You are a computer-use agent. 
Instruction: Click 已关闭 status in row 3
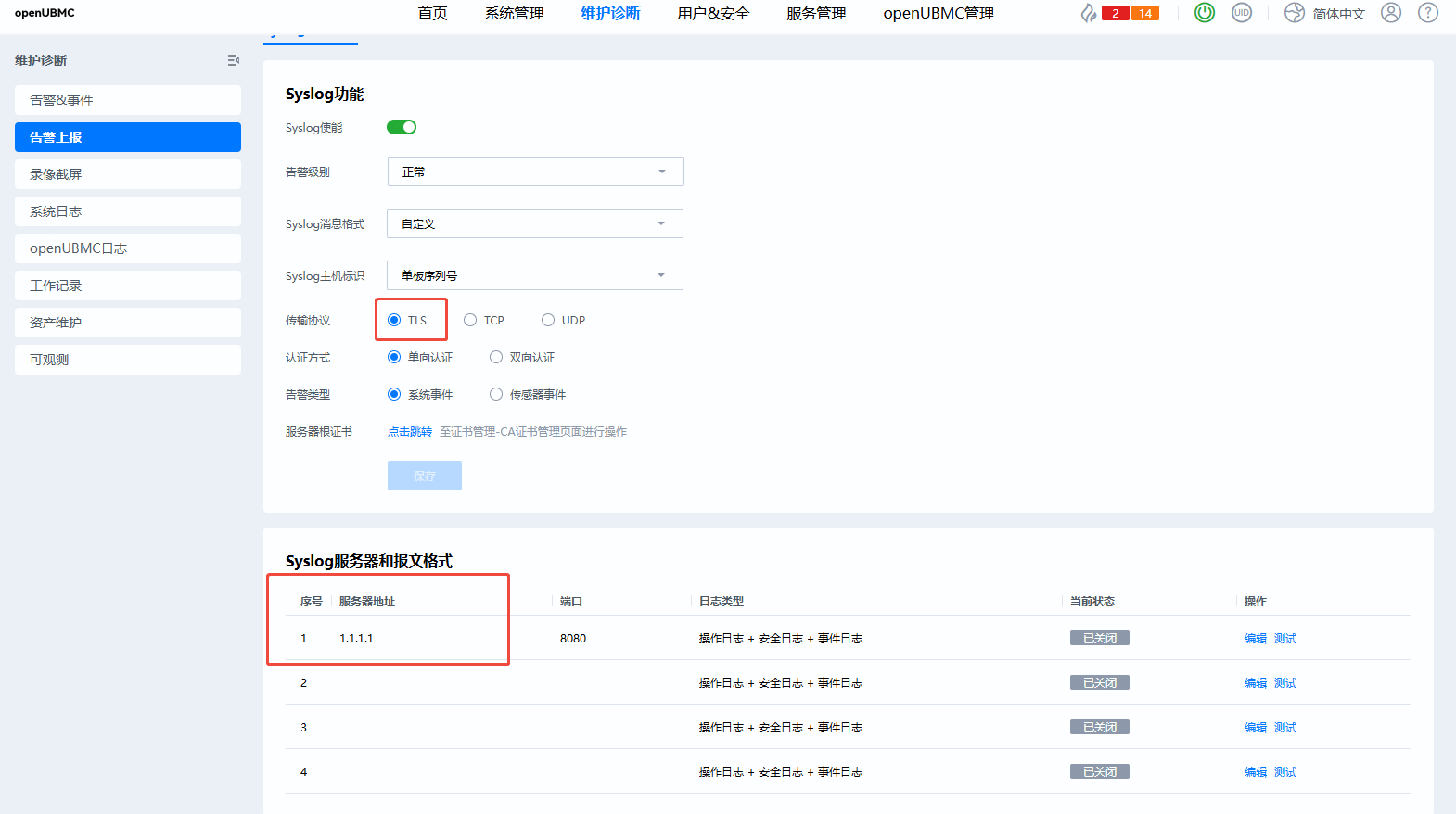(1100, 727)
